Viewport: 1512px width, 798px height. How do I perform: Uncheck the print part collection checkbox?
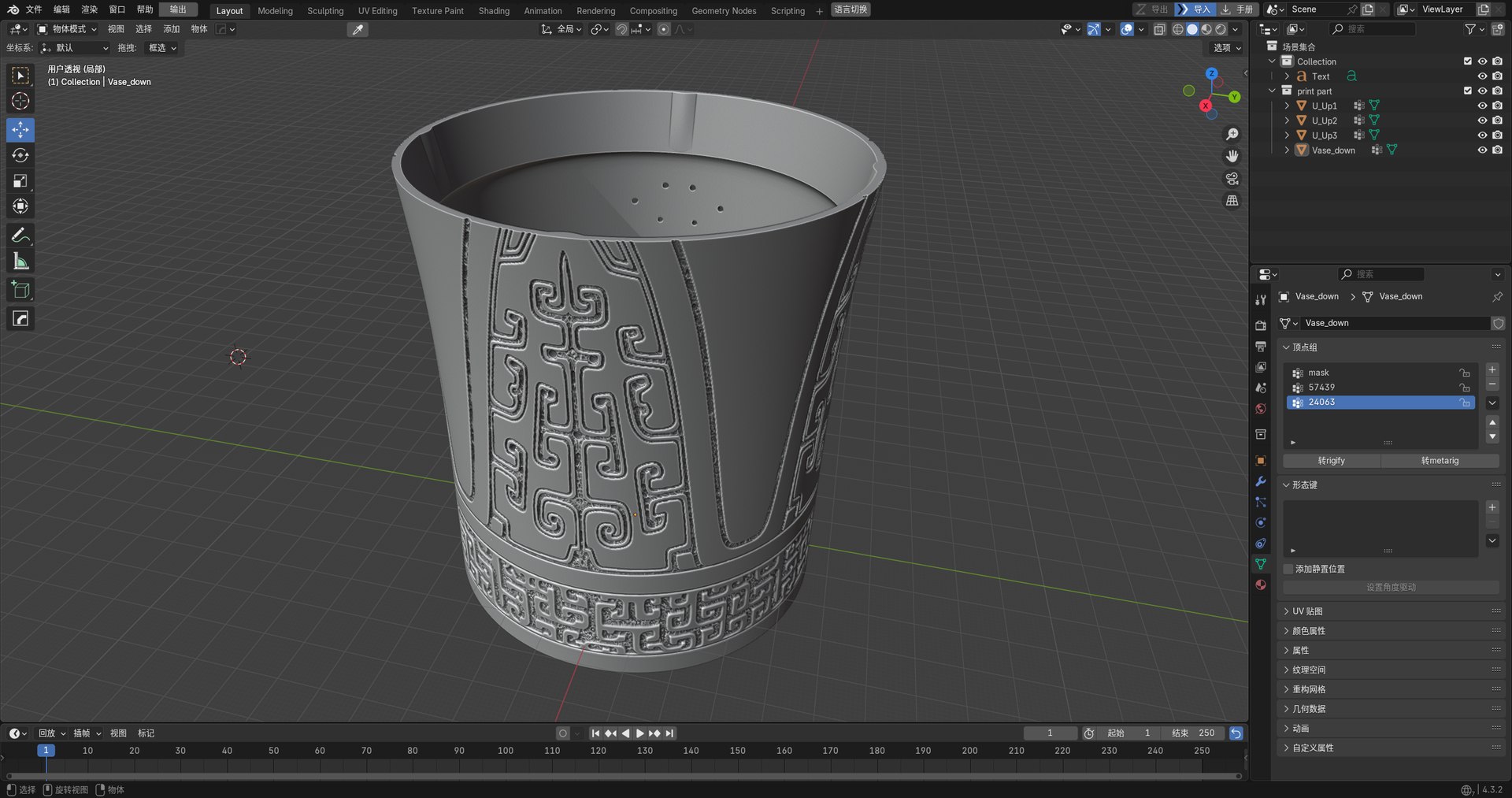1467,91
